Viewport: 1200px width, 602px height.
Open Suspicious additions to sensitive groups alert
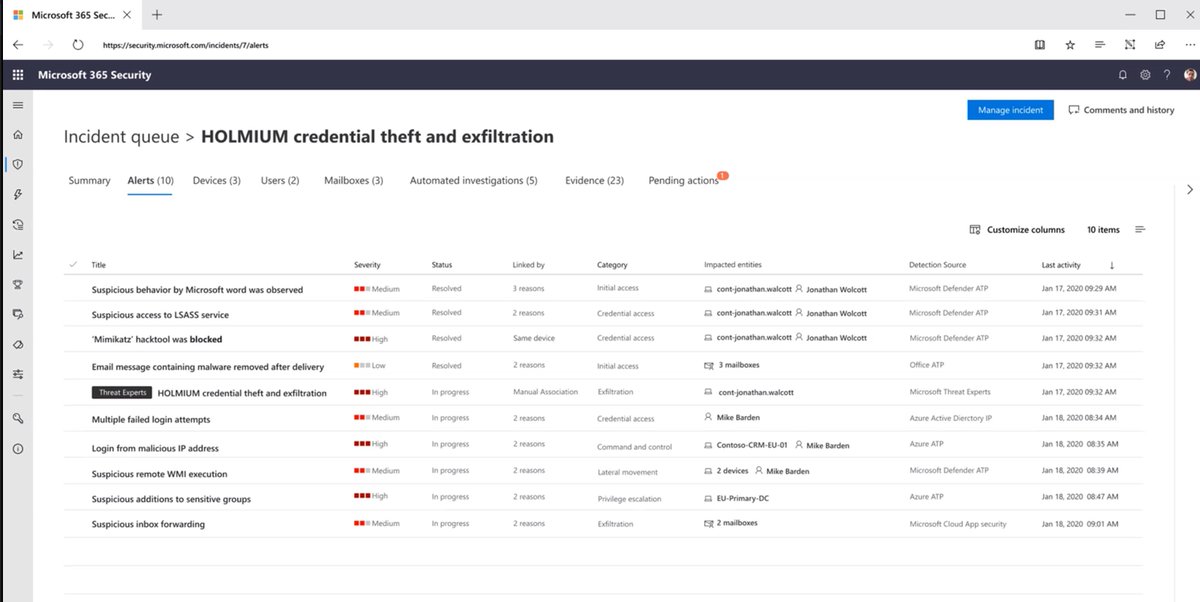[171, 499]
